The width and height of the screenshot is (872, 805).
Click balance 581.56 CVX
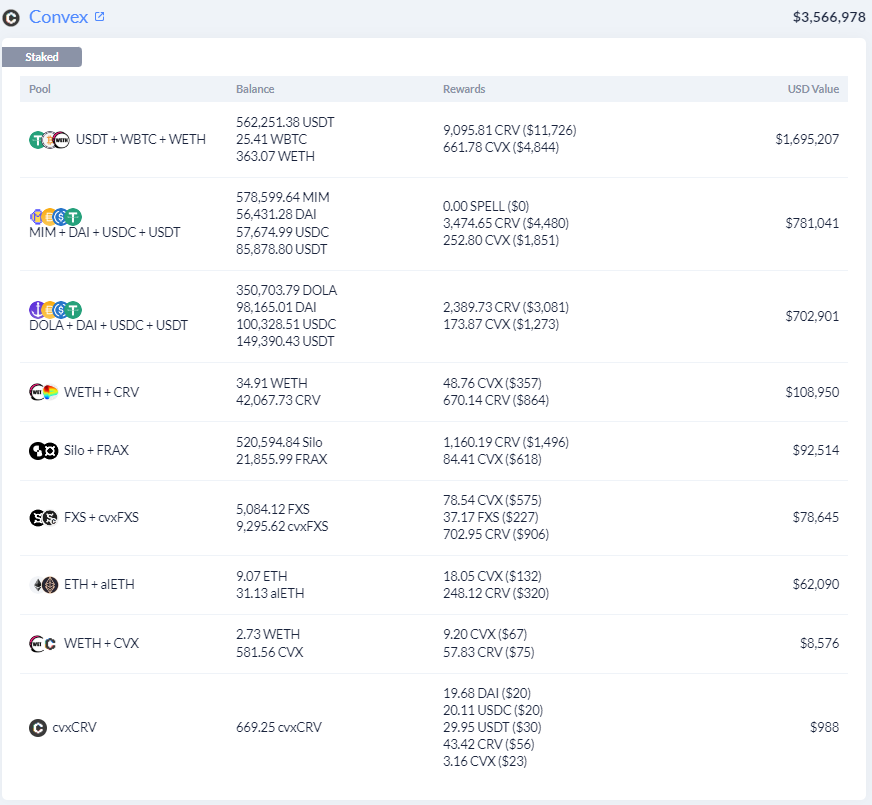tap(270, 653)
